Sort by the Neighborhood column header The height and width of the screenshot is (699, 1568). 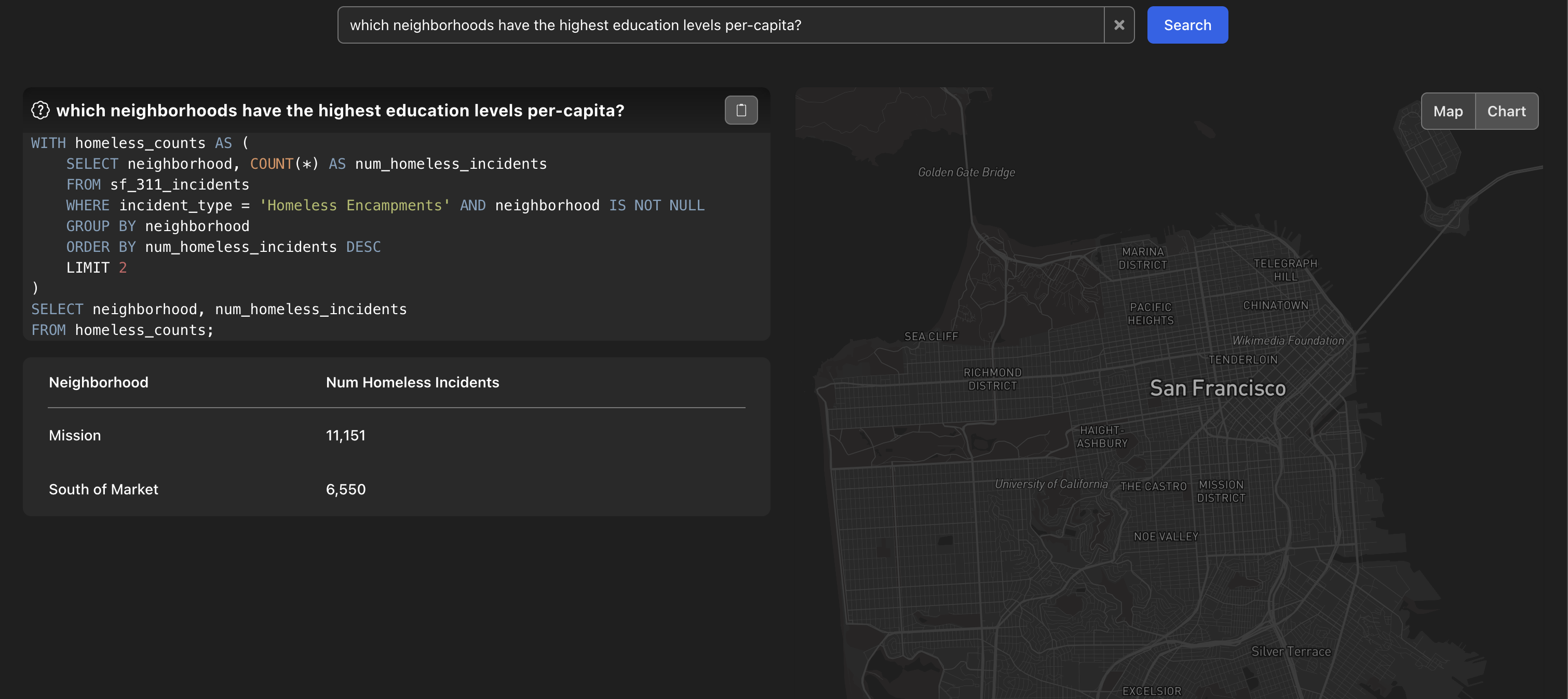click(99, 382)
